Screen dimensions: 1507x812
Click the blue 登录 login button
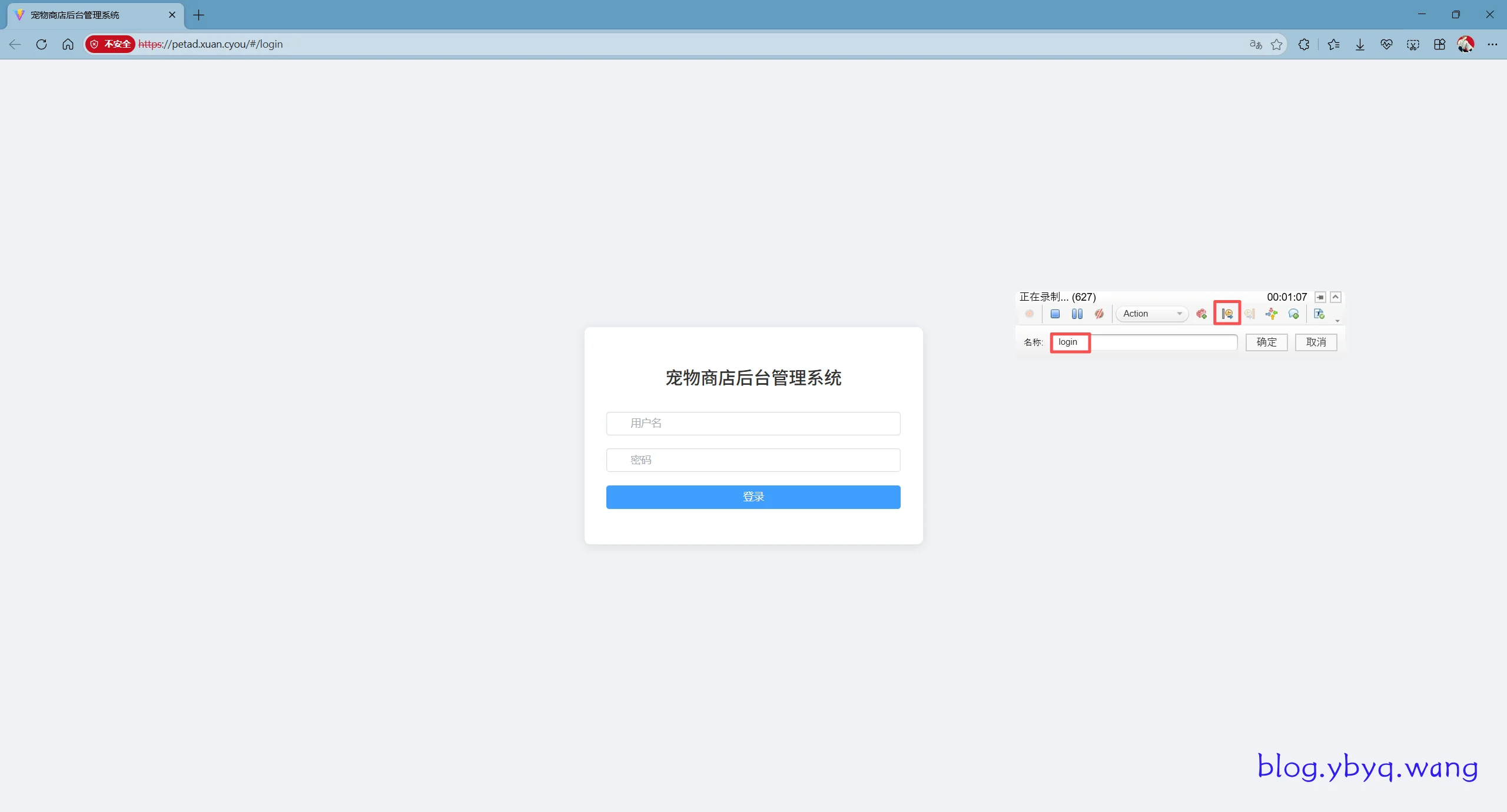(753, 497)
